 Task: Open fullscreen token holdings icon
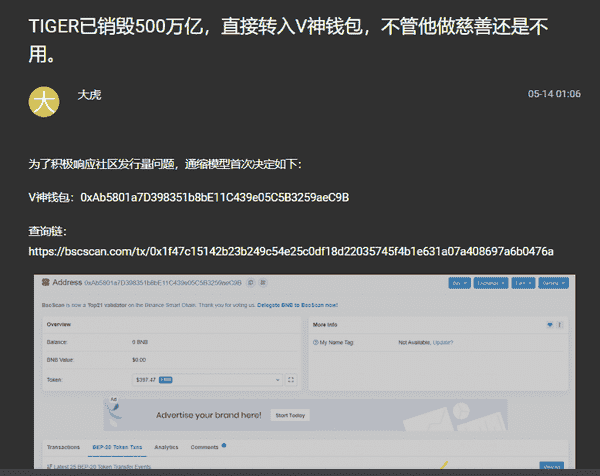[x=291, y=380]
